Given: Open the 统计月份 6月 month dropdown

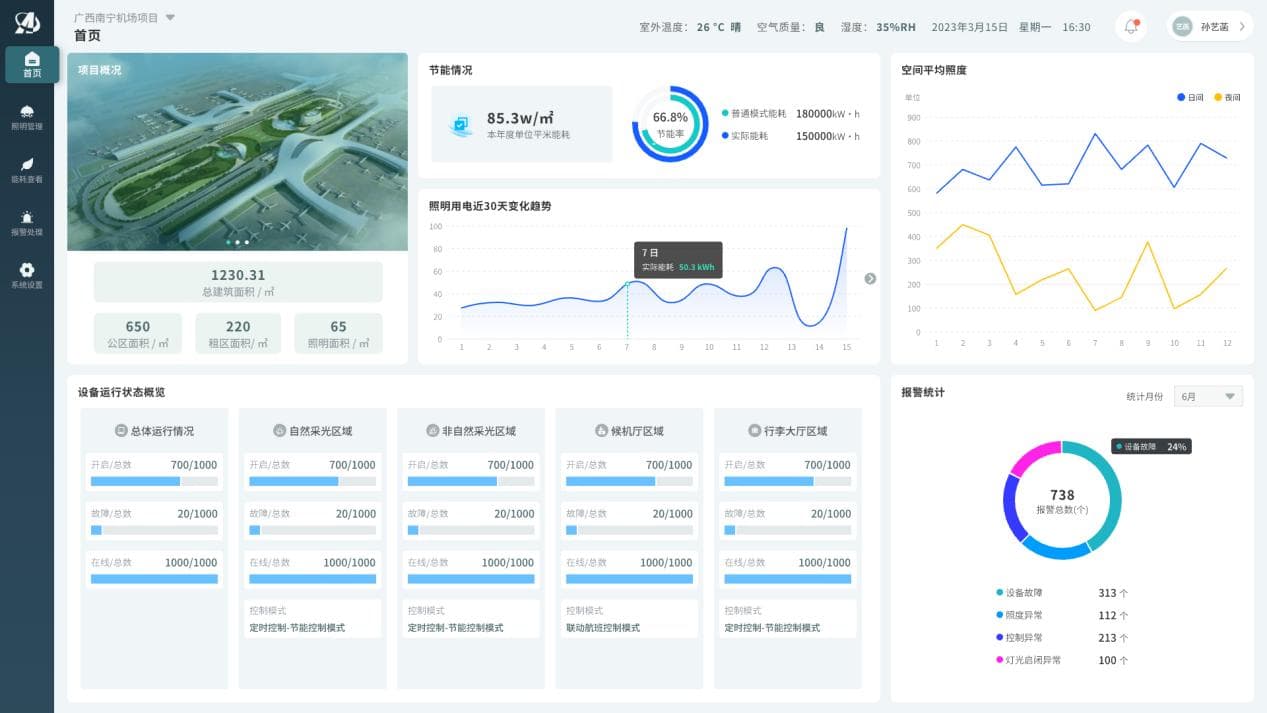Looking at the screenshot, I should [1208, 397].
